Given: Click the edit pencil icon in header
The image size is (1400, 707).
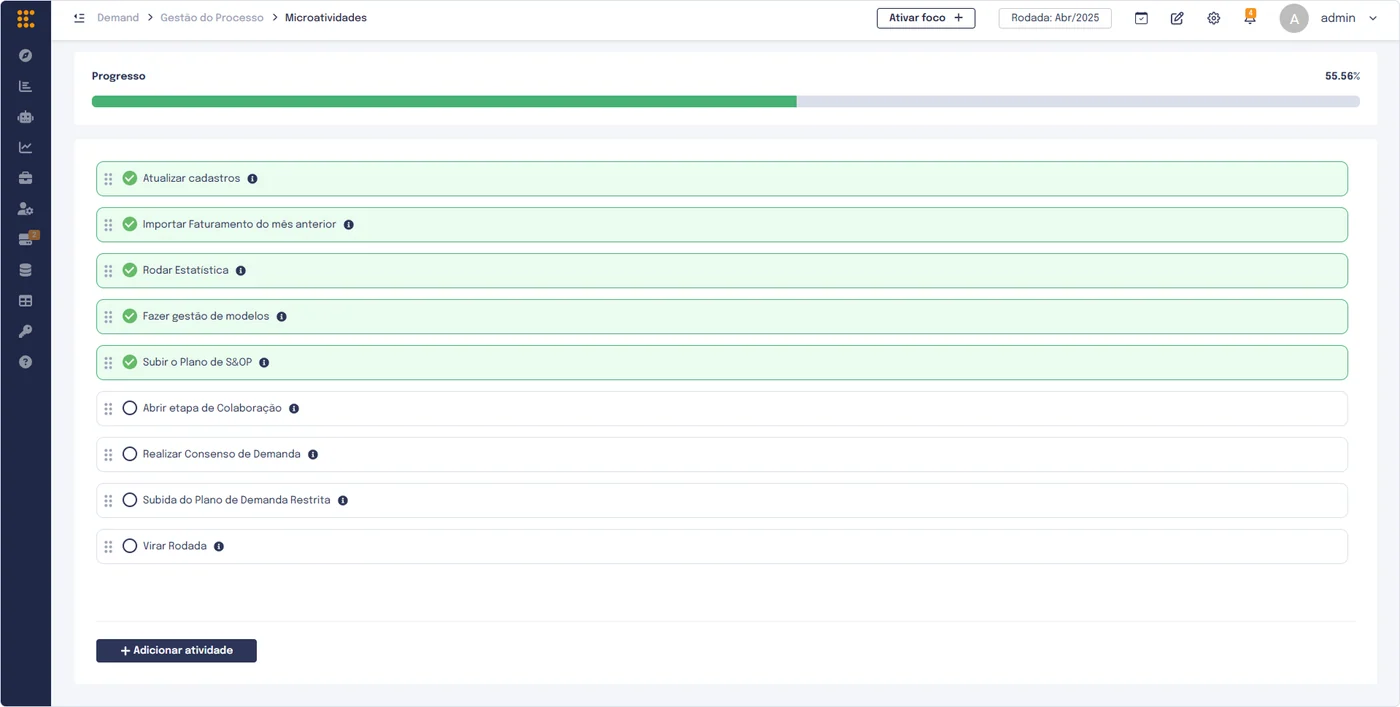Looking at the screenshot, I should 1177,18.
